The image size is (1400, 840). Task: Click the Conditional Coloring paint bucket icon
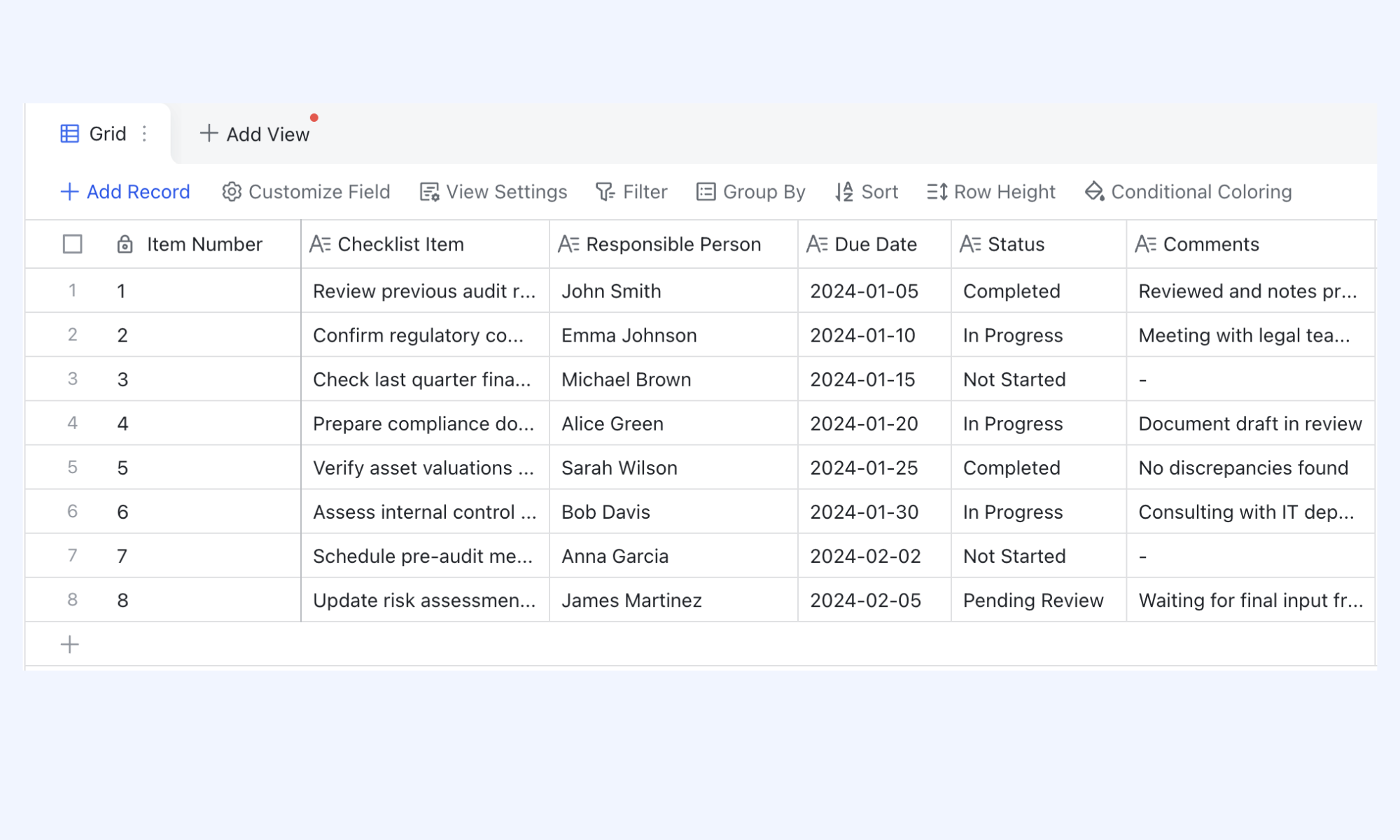click(1095, 191)
